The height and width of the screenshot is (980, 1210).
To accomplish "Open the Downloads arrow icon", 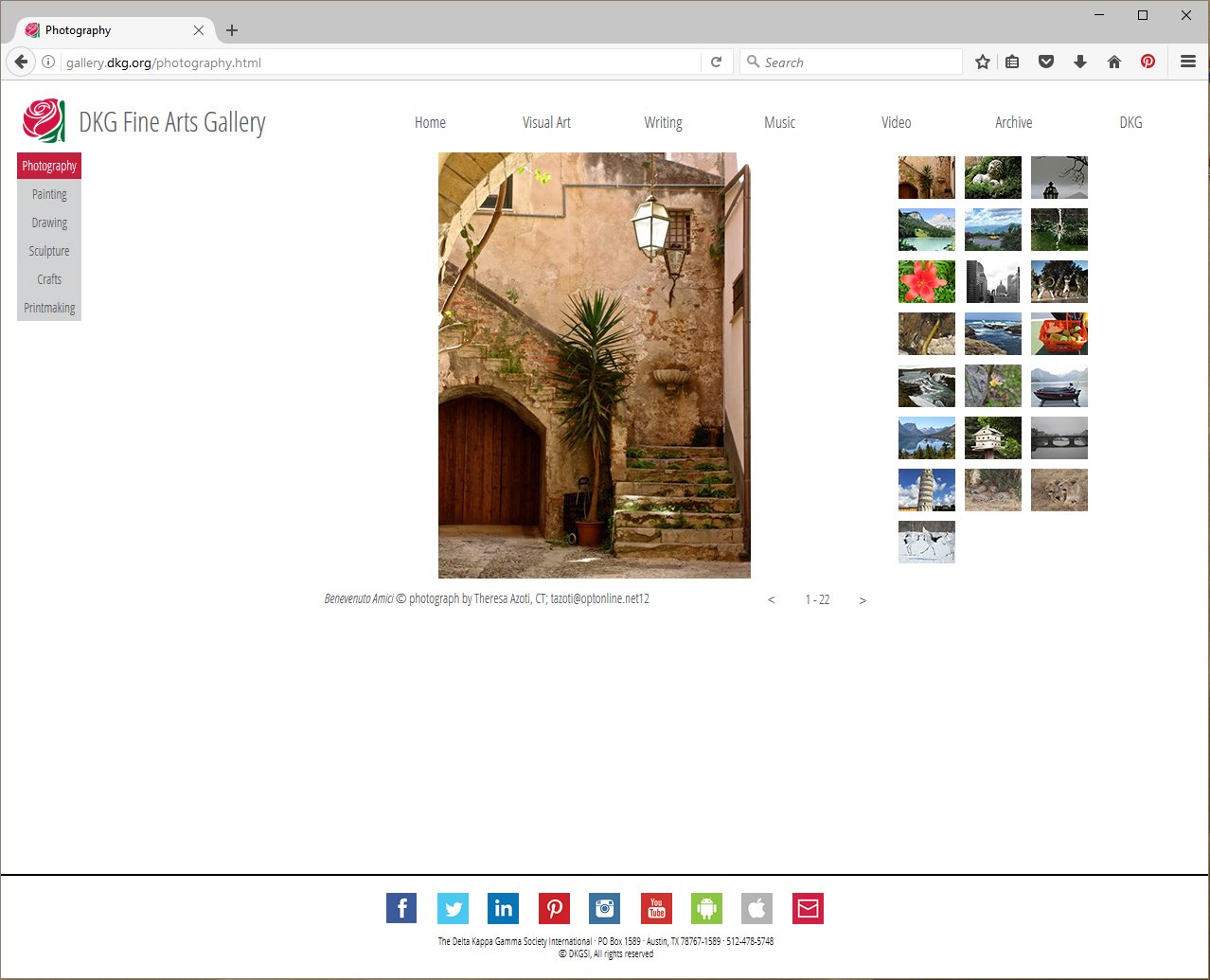I will point(1080,62).
